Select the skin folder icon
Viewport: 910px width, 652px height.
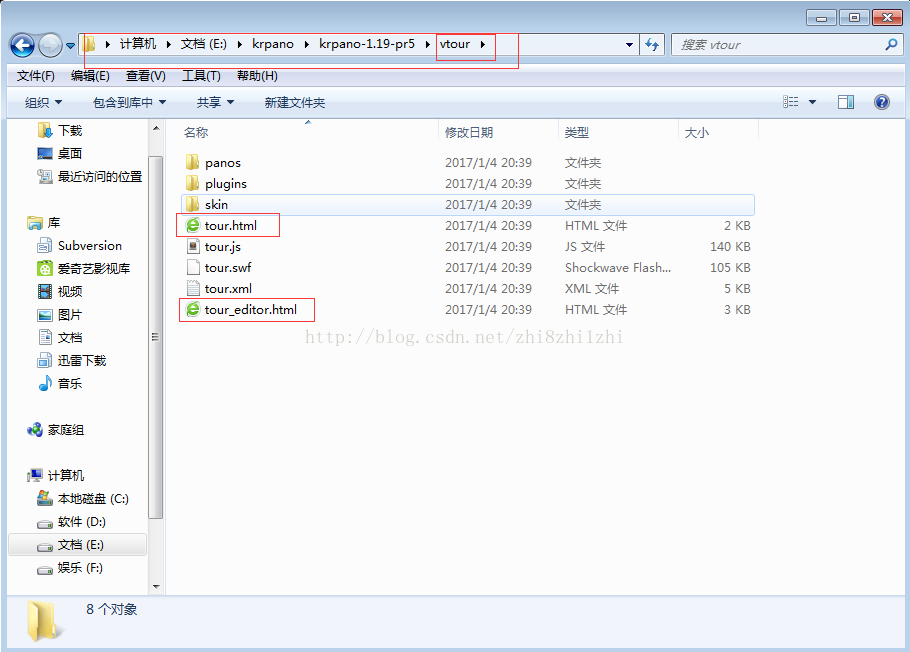(192, 204)
